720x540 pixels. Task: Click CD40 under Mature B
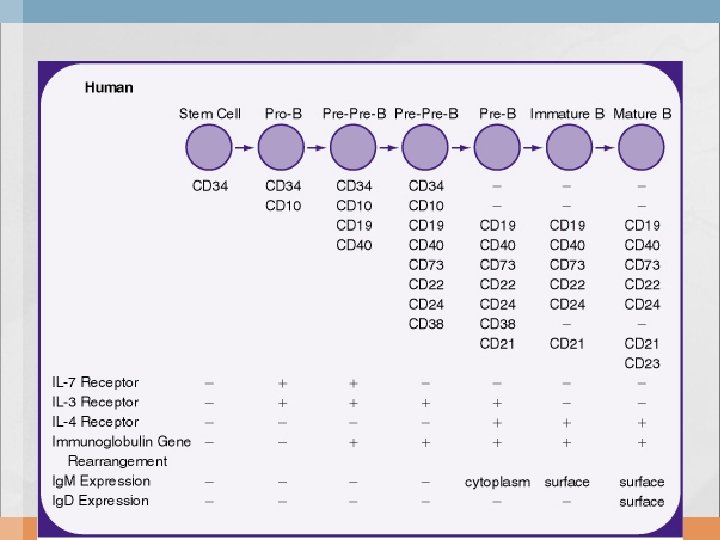point(642,245)
